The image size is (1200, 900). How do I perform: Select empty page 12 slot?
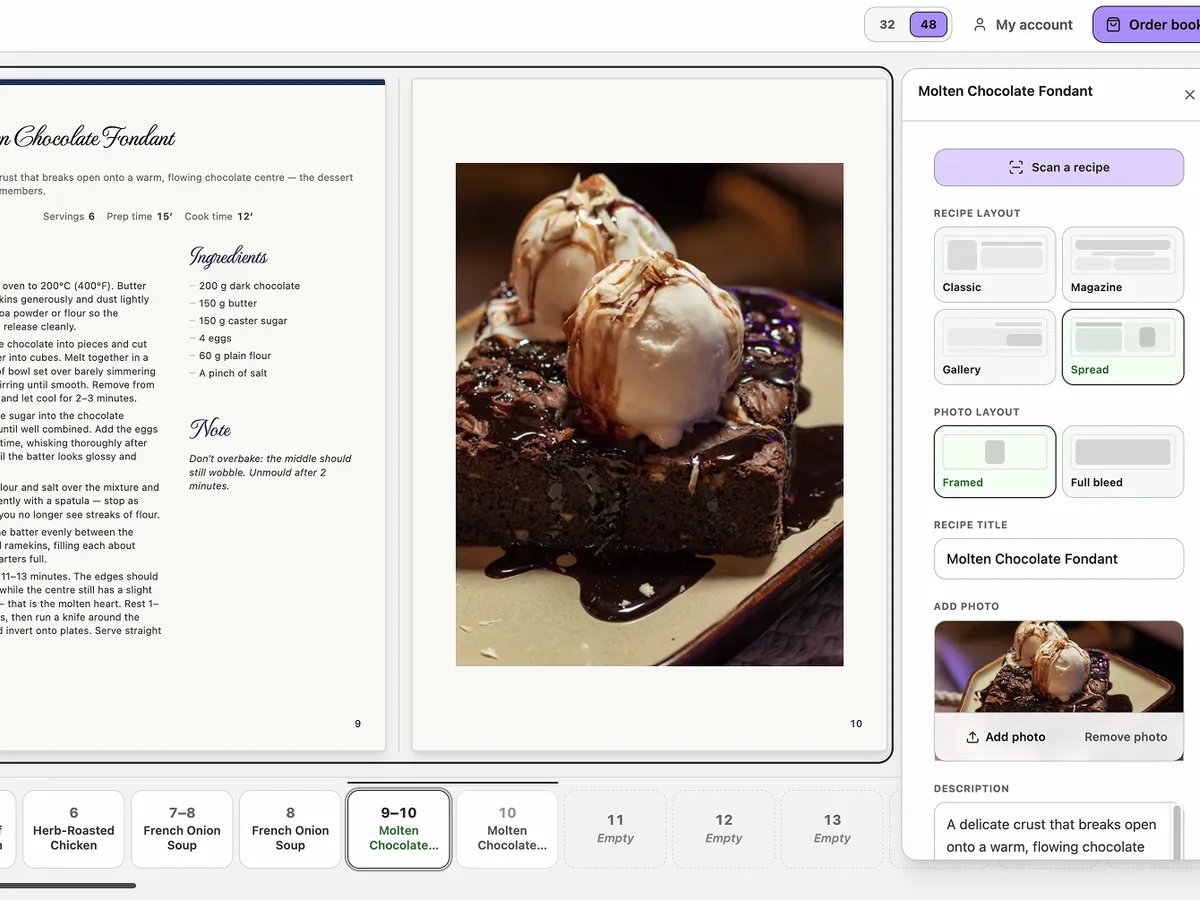coord(724,829)
